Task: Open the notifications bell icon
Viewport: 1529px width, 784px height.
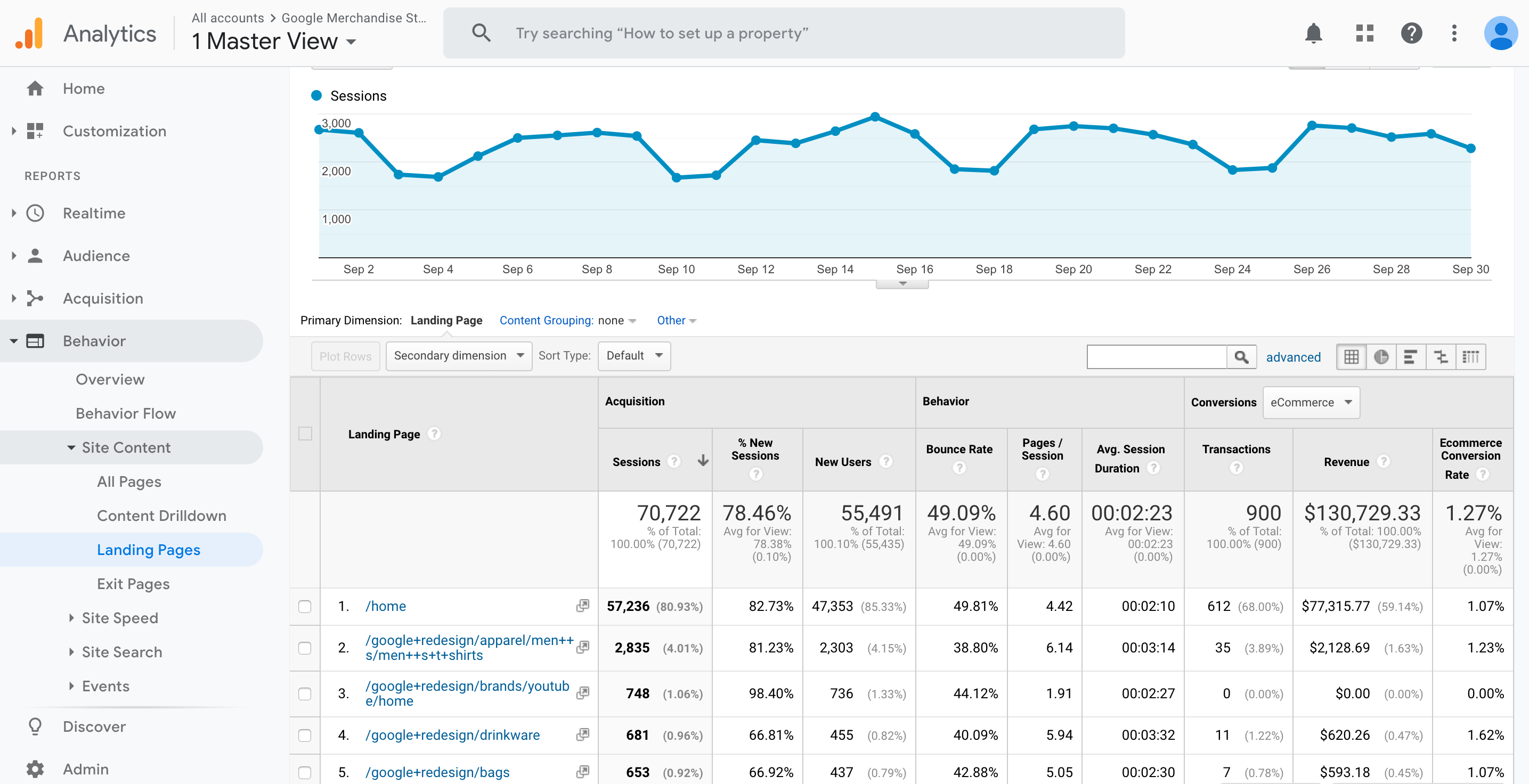Action: coord(1313,33)
